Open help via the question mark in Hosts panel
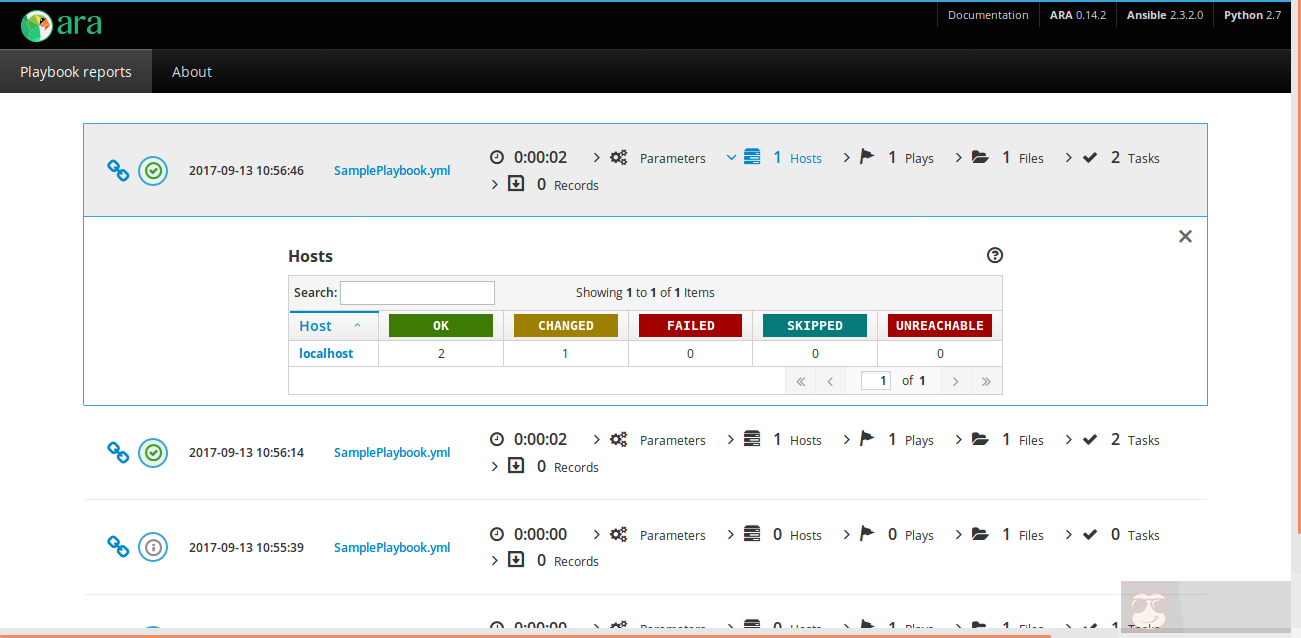 [x=994, y=255]
